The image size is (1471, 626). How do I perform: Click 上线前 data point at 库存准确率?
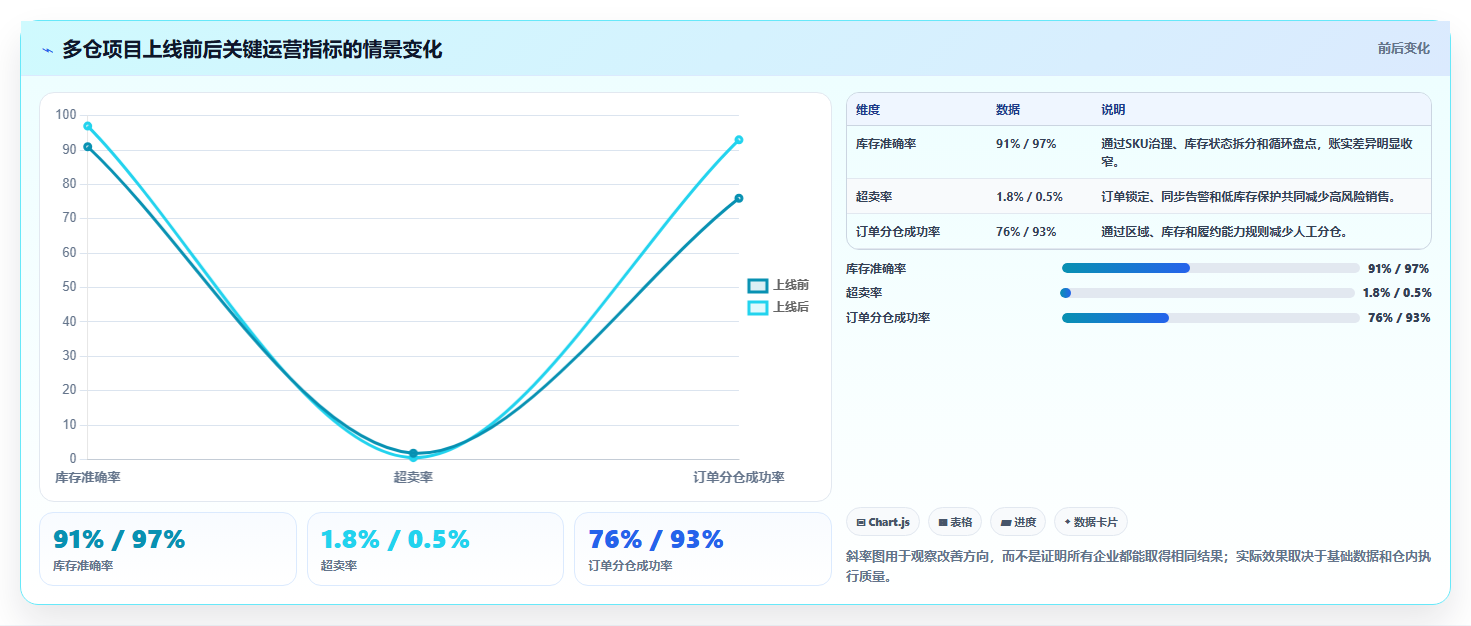pyautogui.click(x=88, y=147)
